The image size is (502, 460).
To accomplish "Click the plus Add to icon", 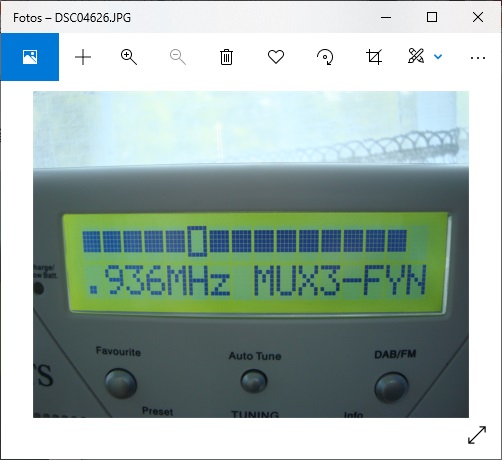I will tap(83, 57).
